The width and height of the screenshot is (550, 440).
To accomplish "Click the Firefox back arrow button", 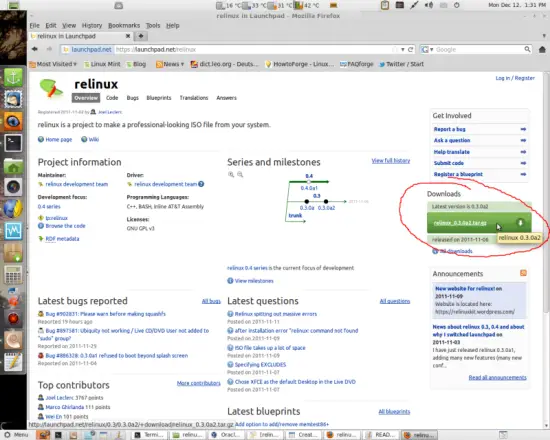I will (x=35, y=49).
